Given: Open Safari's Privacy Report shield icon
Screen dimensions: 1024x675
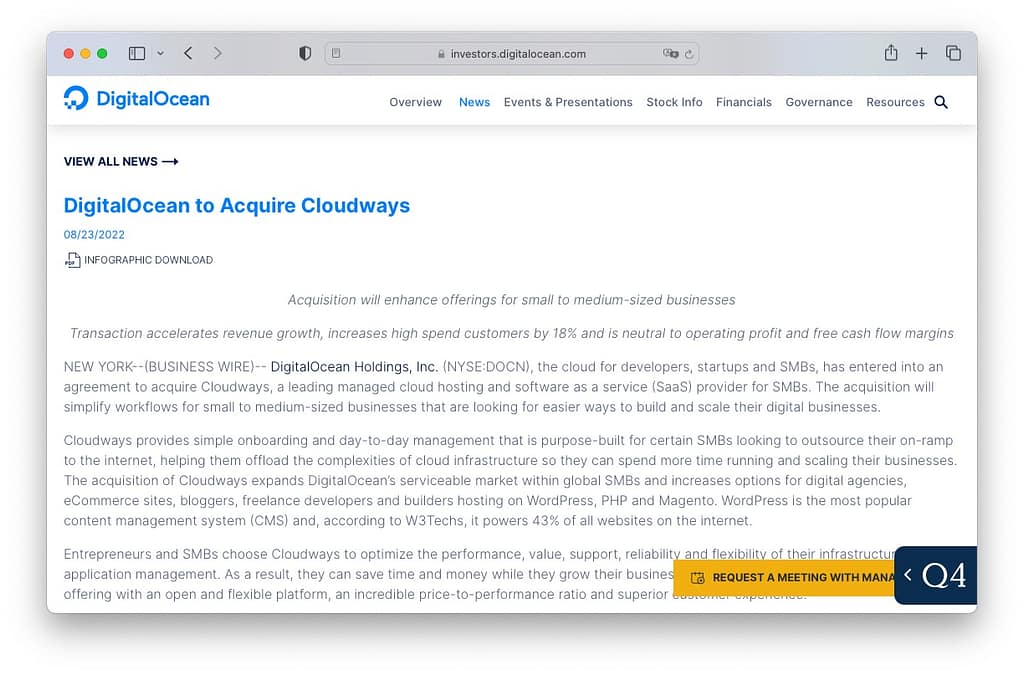Looking at the screenshot, I should (305, 53).
